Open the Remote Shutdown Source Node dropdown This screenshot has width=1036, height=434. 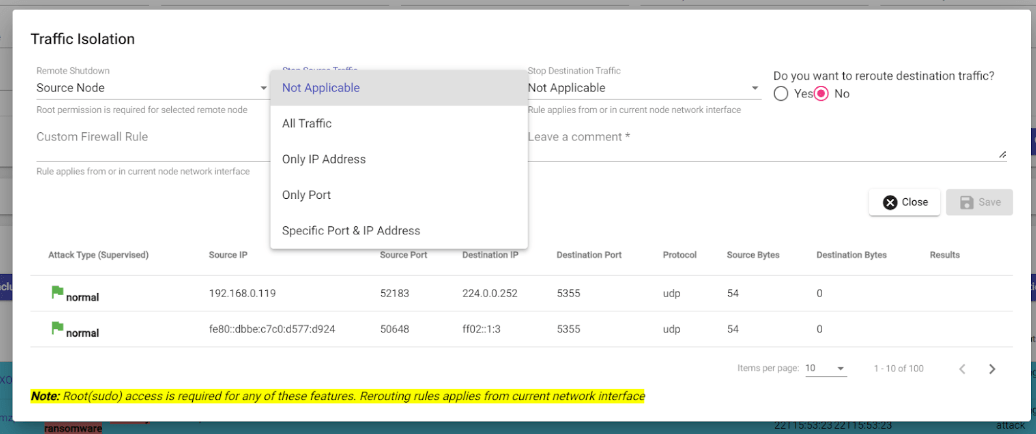click(x=150, y=88)
